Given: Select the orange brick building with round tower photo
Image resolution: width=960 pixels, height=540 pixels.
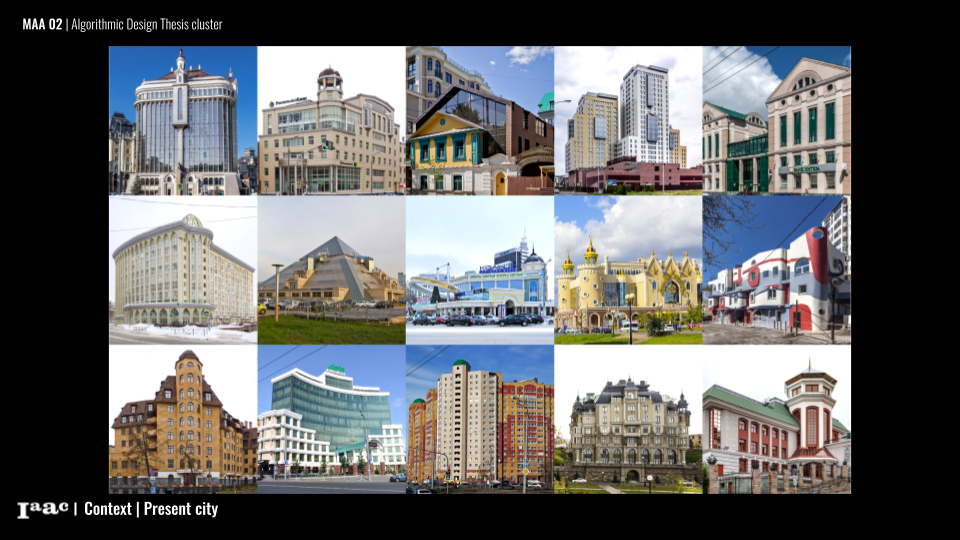Looking at the screenshot, I should pyautogui.click(x=183, y=419).
